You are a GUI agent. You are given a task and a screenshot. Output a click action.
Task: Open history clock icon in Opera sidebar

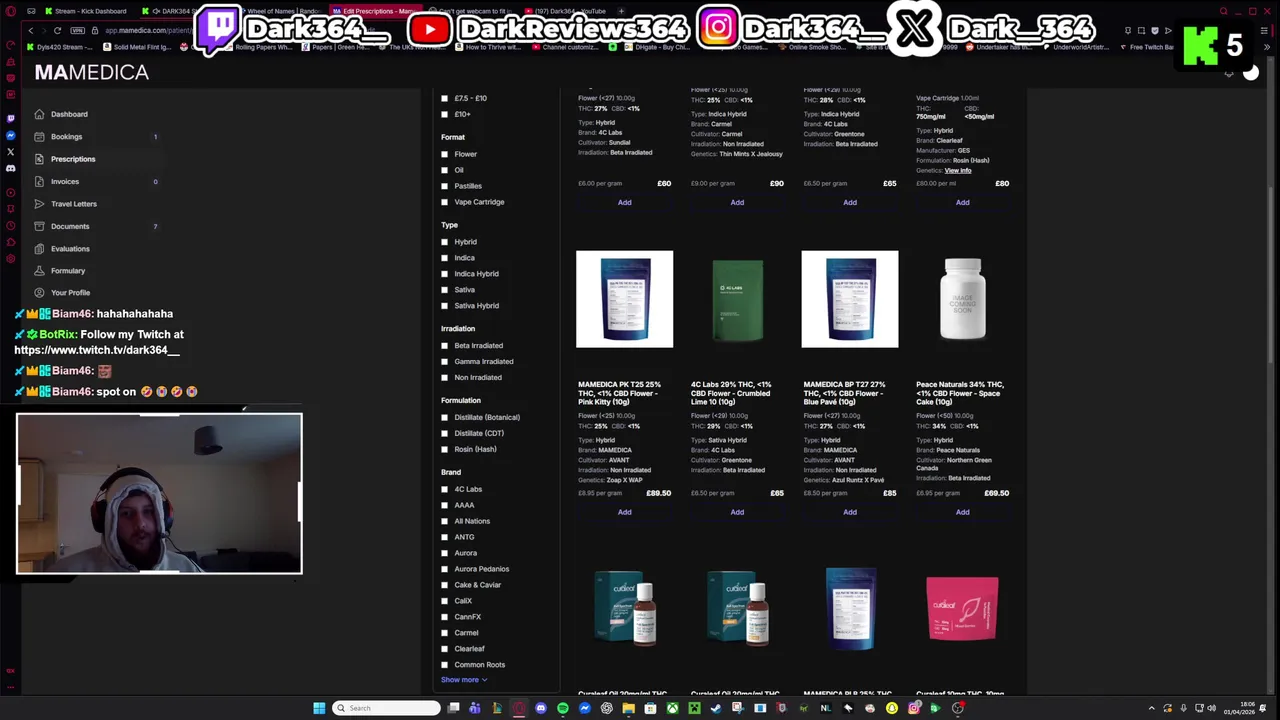pyautogui.click(x=11, y=226)
